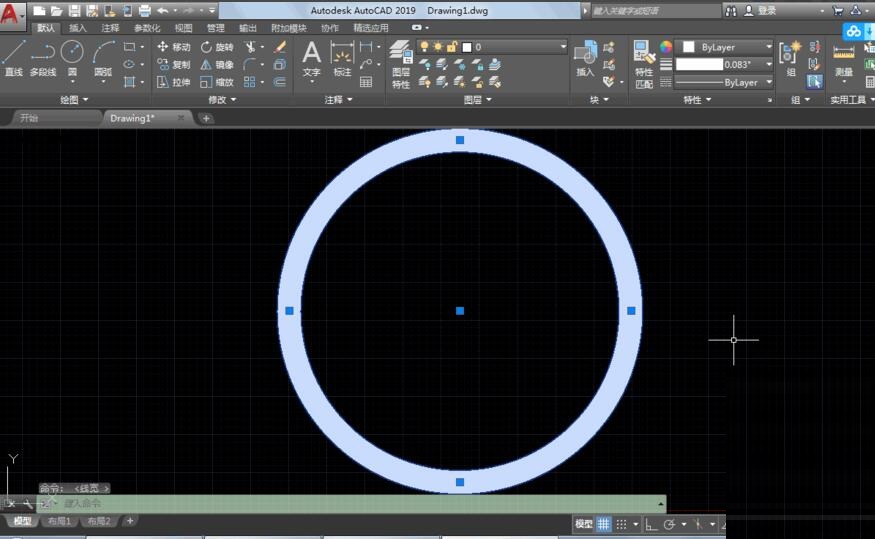Click the Array tool icon
This screenshot has width=875, height=539.
point(250,83)
